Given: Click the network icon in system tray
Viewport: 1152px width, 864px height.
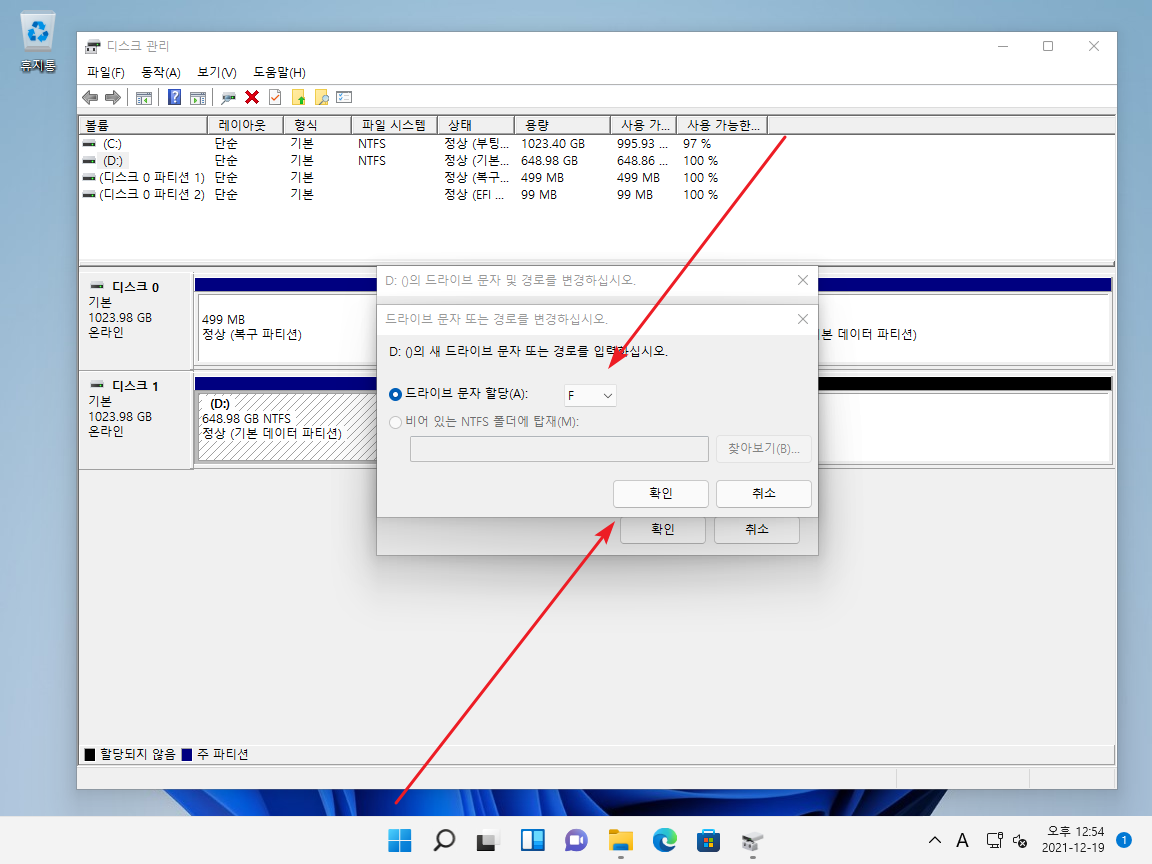Looking at the screenshot, I should coord(994,840).
